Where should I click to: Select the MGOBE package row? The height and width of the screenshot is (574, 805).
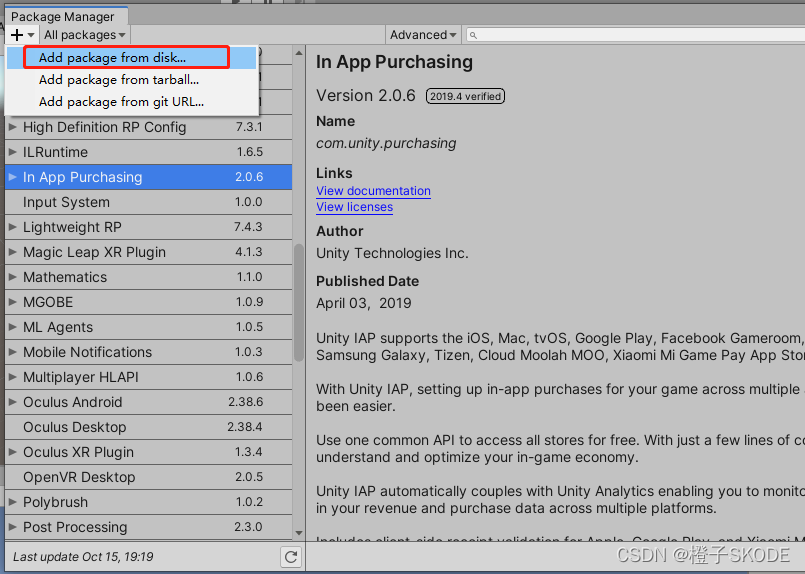click(x=148, y=302)
